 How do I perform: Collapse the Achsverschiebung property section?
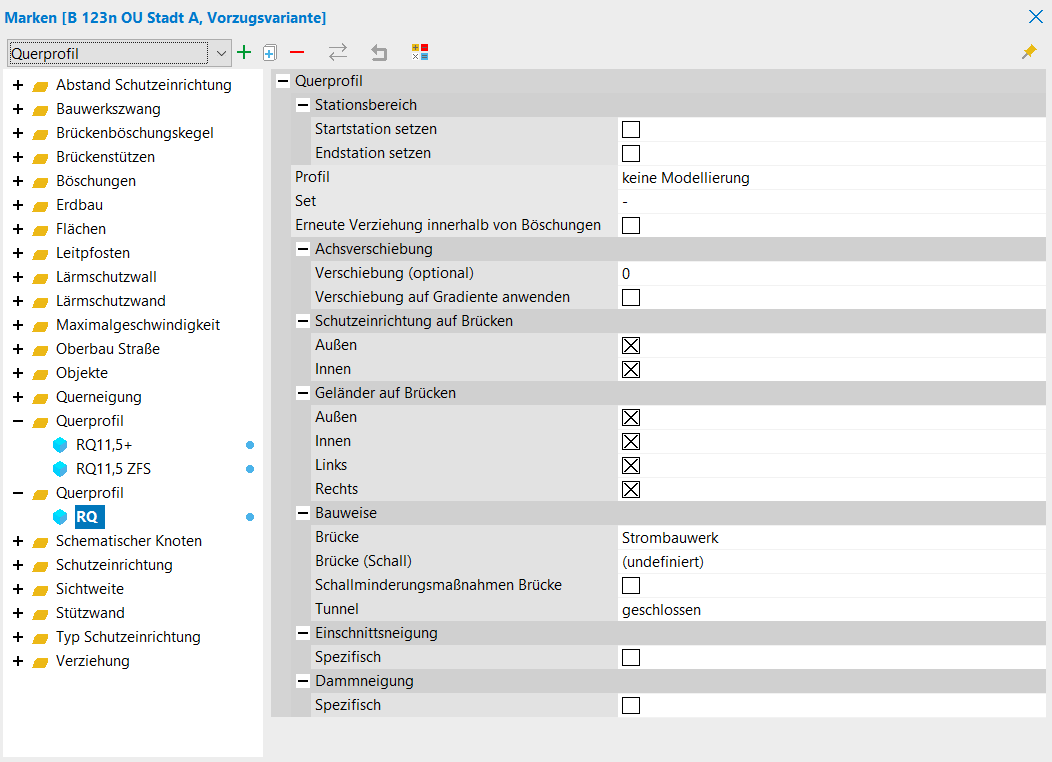pos(303,249)
